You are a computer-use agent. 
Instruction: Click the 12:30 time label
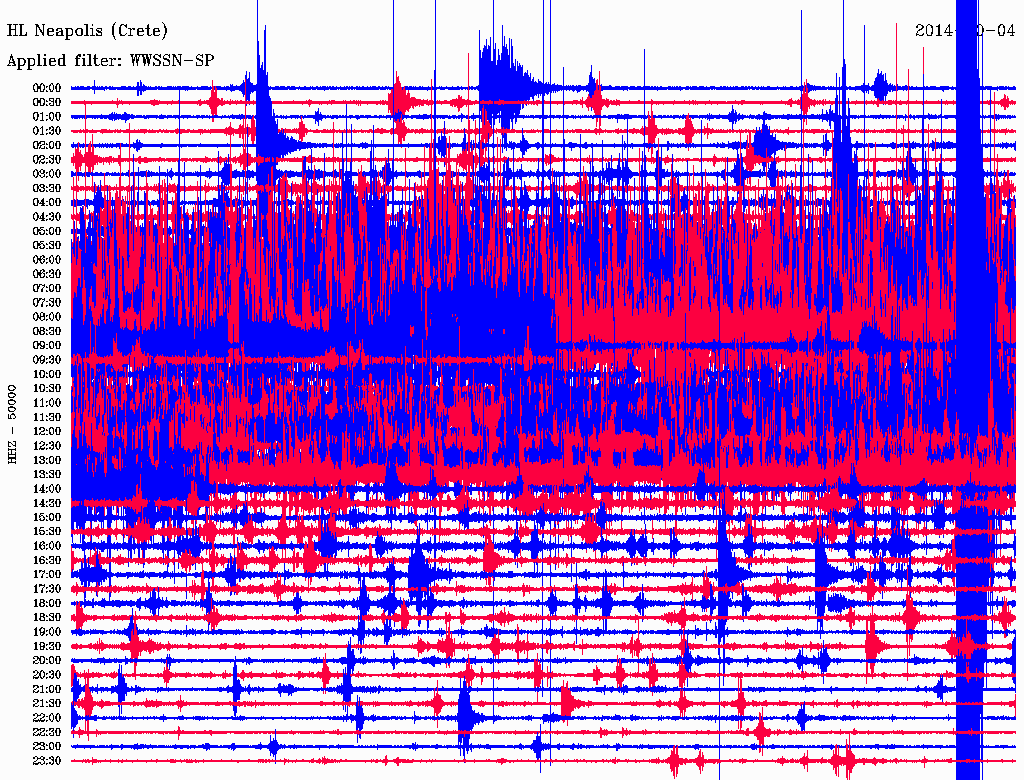[47, 446]
